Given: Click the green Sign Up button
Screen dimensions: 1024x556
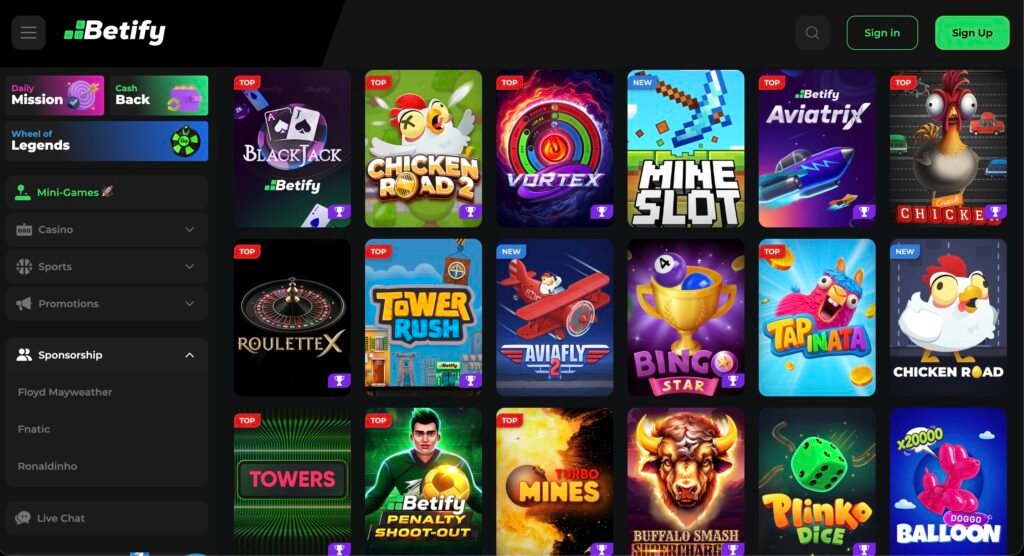Looking at the screenshot, I should (972, 33).
